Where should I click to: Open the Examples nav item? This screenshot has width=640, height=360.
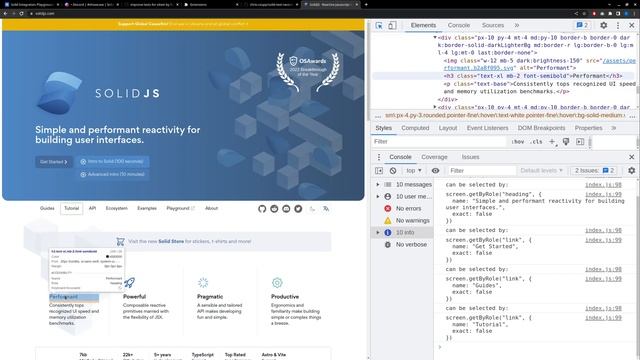[147, 208]
